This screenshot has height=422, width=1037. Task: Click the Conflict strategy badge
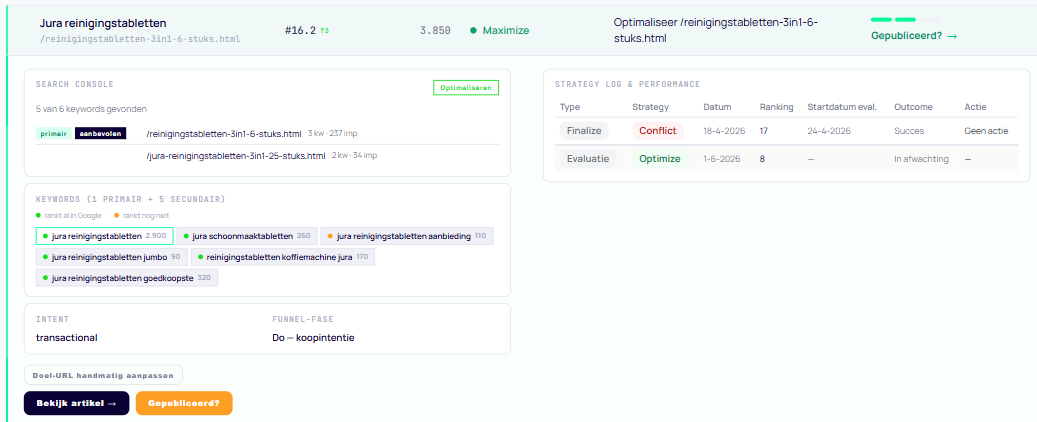pyautogui.click(x=657, y=131)
